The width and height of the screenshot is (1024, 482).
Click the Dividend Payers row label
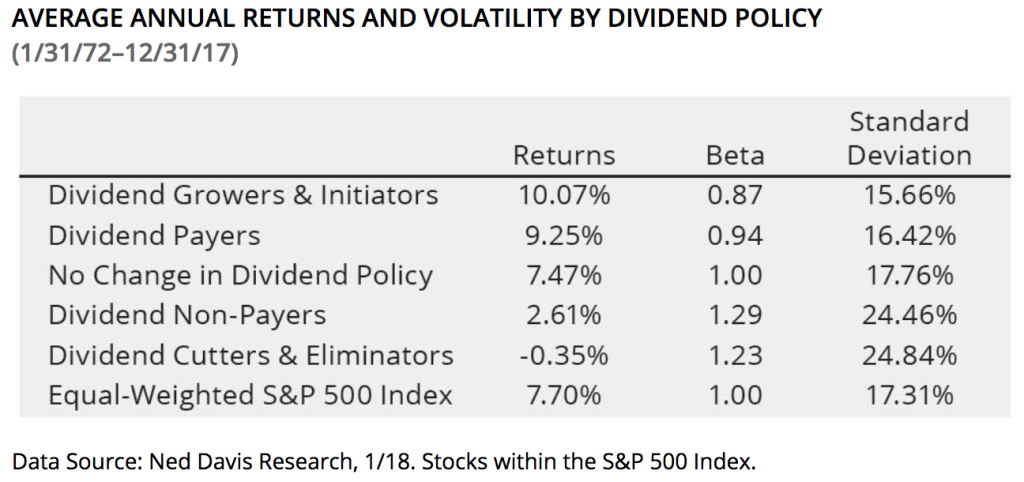153,235
